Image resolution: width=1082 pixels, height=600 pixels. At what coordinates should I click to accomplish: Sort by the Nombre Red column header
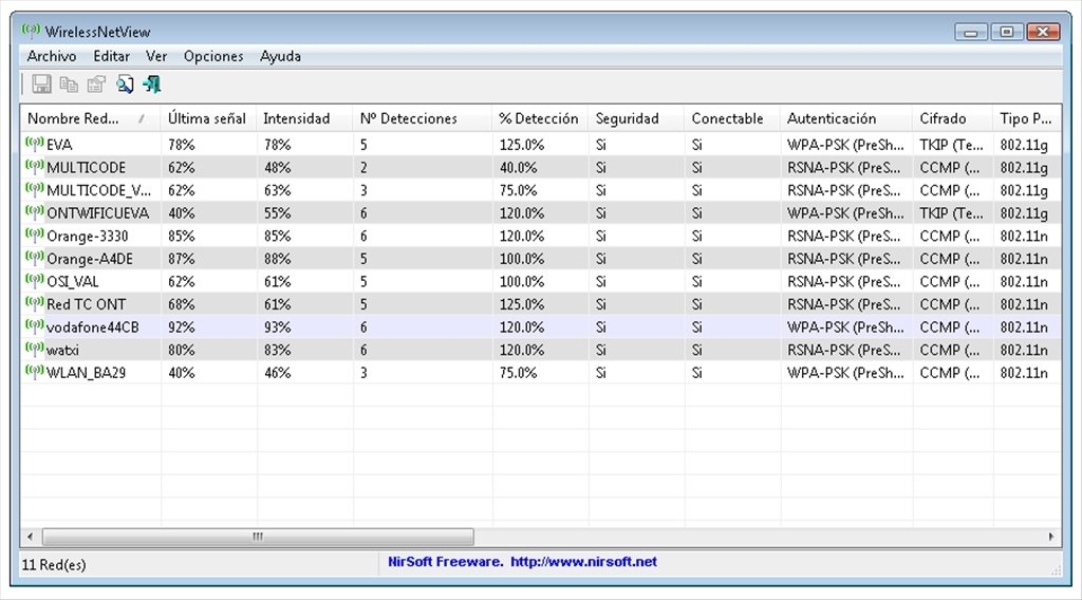click(90, 119)
